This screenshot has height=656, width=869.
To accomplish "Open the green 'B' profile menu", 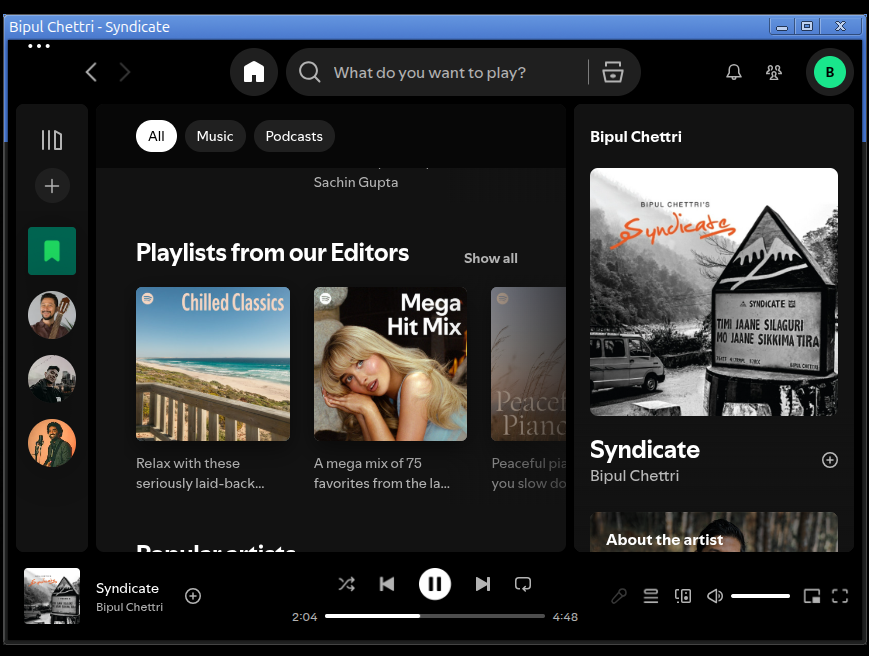I will [830, 72].
